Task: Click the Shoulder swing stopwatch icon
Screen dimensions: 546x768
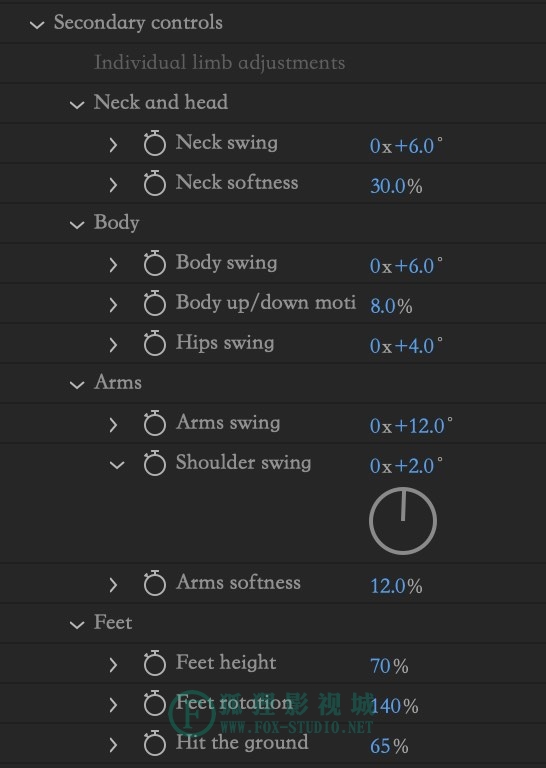Action: (155, 463)
